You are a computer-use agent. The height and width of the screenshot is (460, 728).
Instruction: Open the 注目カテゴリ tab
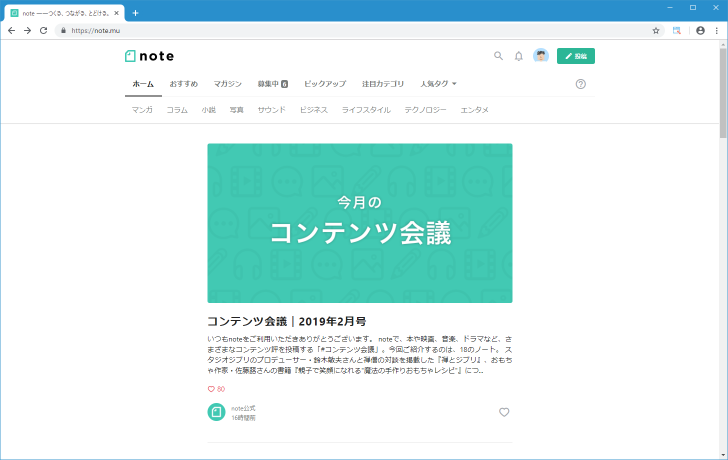[383, 84]
